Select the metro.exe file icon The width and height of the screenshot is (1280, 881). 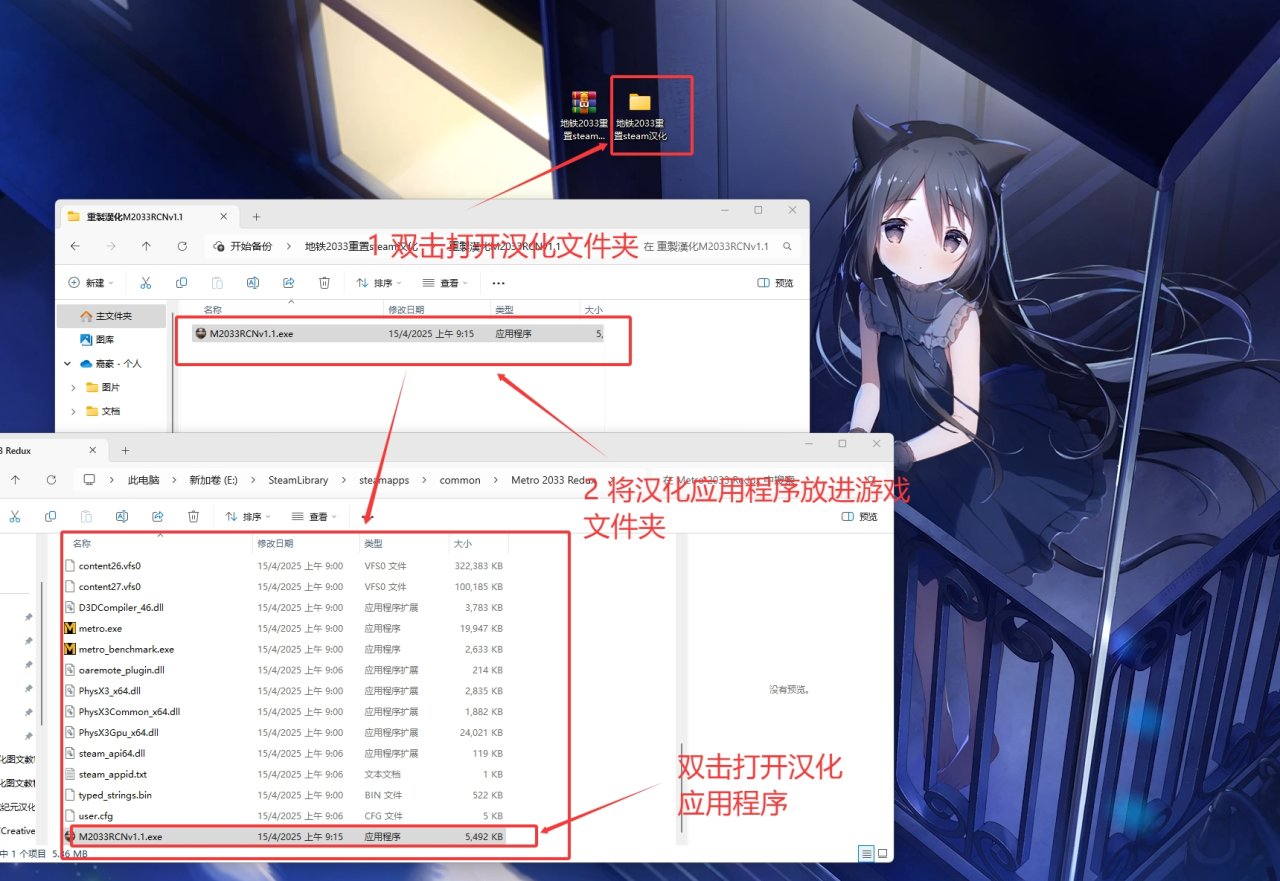70,629
